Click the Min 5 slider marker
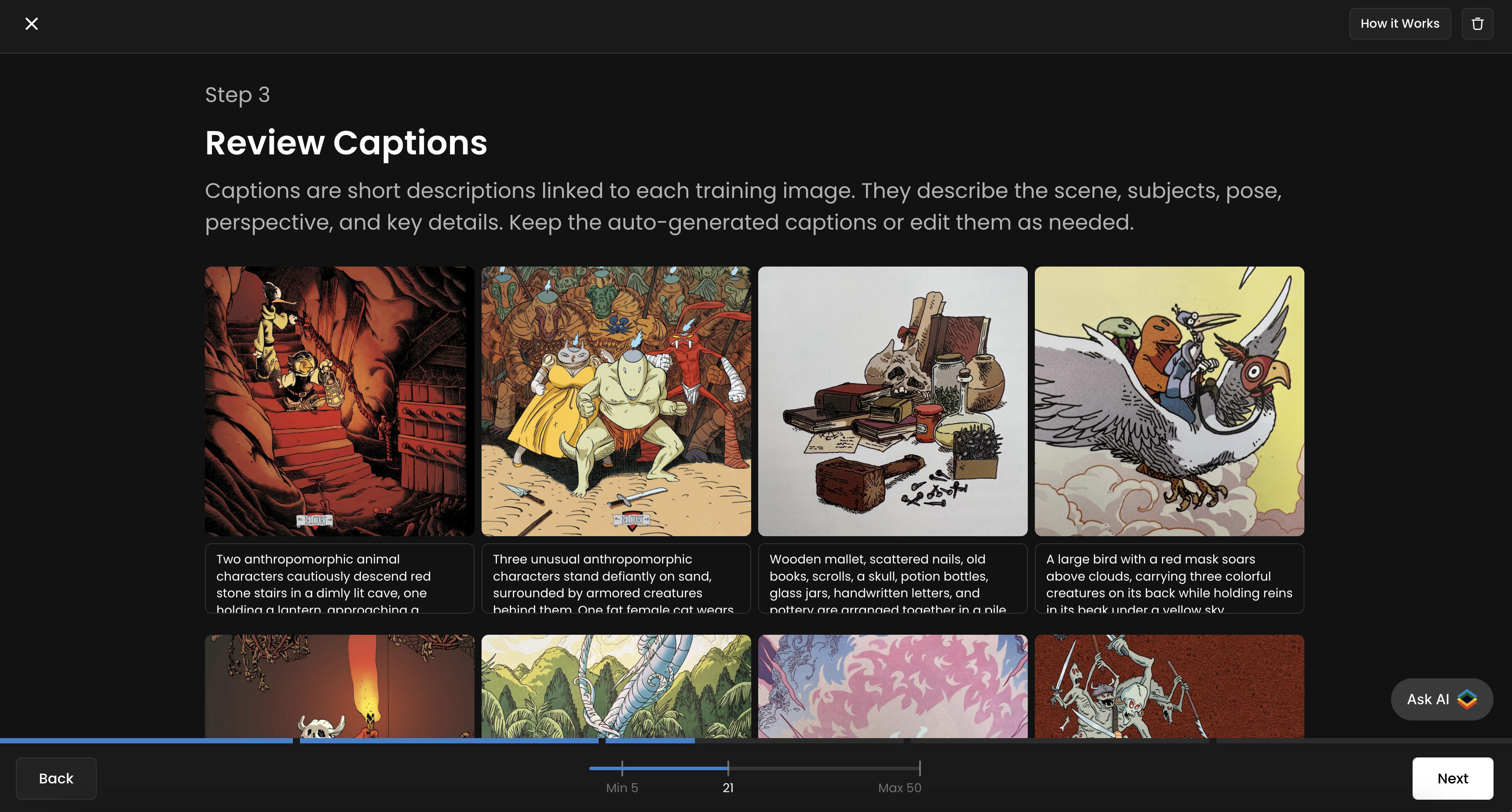Screen dimensions: 1512x812 point(622,768)
